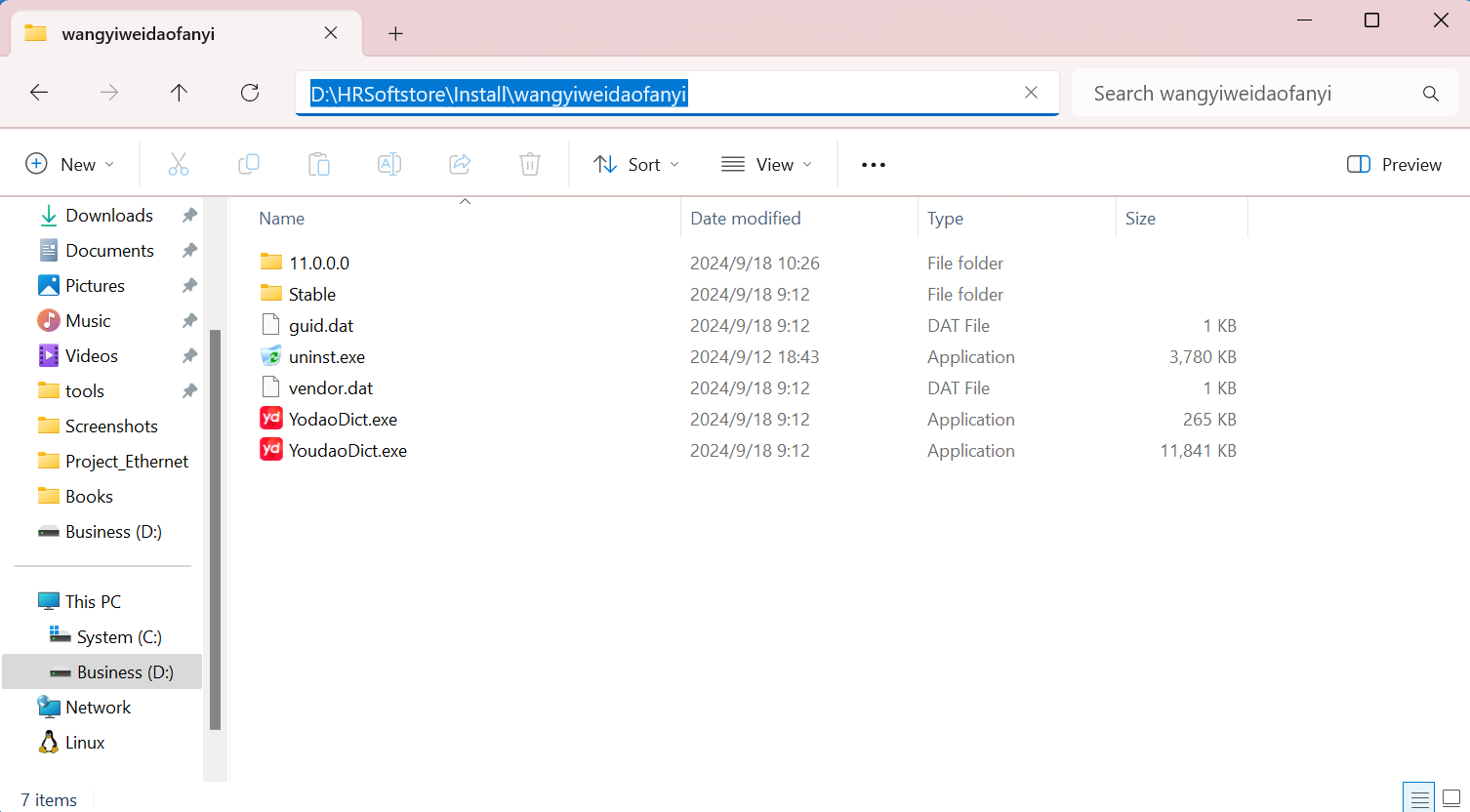
Task: Select the Rename icon in the toolbar
Action: click(x=389, y=163)
